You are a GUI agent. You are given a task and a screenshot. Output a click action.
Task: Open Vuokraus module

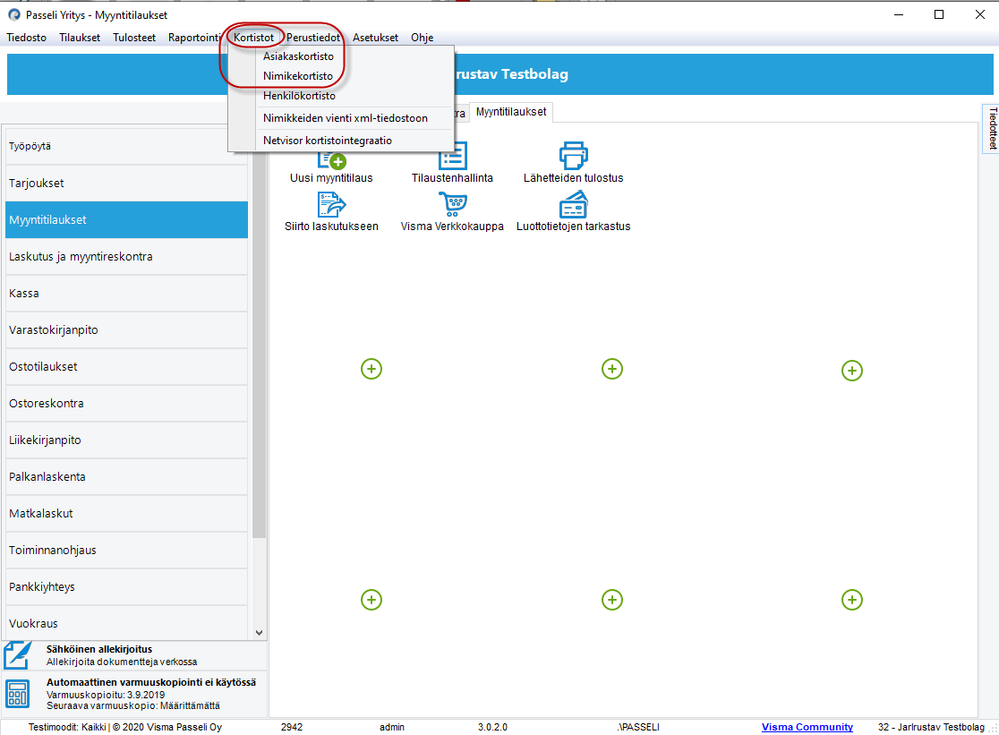click(x=126, y=623)
